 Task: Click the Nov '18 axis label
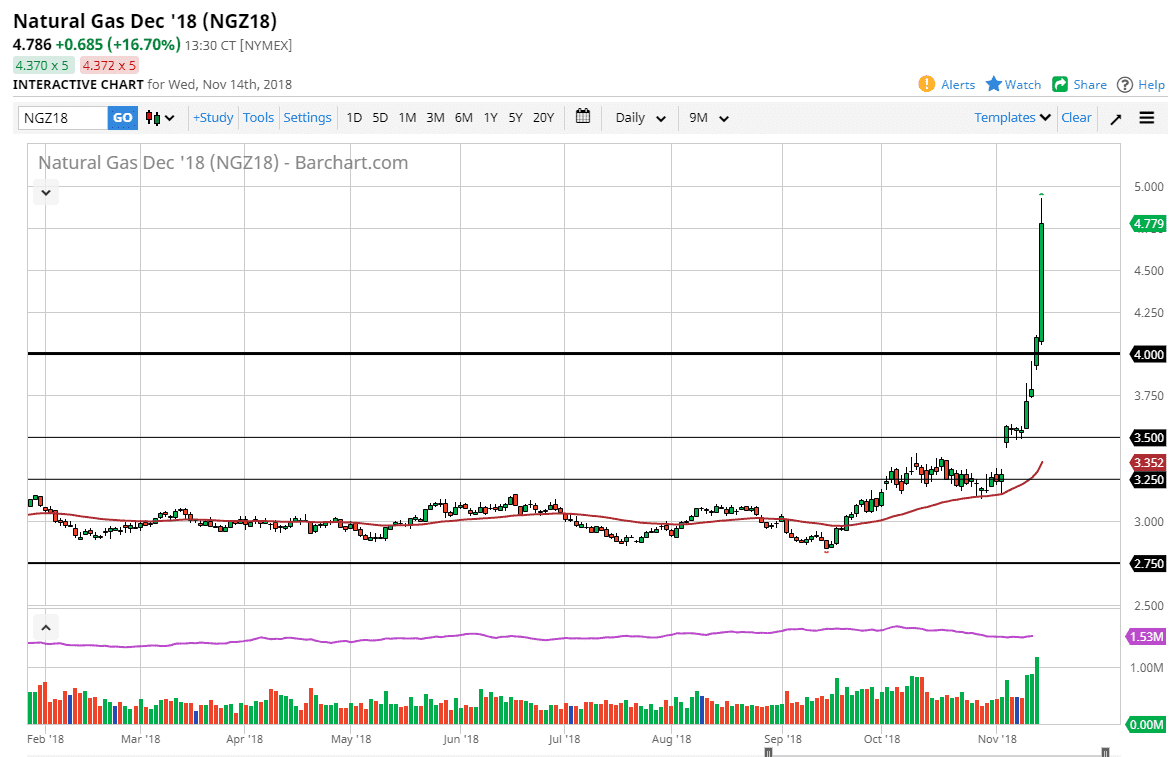997,739
